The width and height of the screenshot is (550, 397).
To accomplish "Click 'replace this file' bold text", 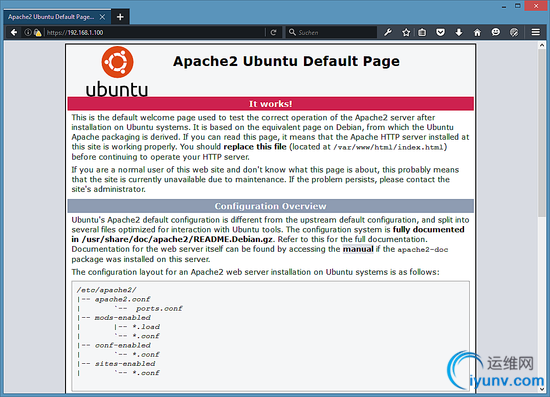I will (255, 147).
